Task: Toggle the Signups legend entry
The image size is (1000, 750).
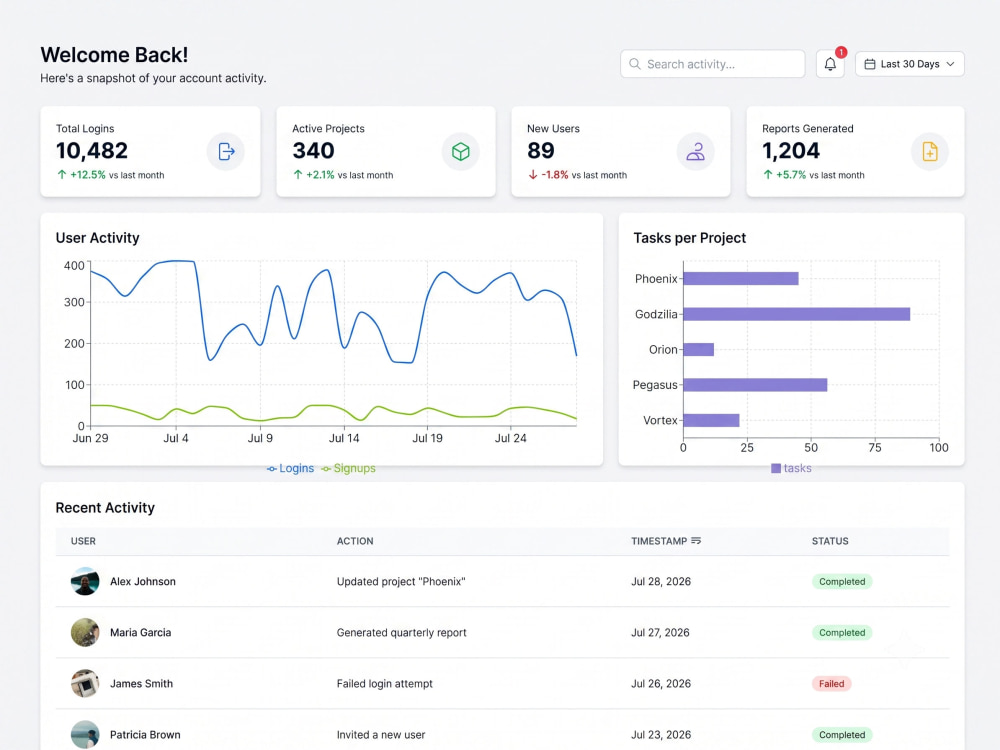Action: tap(348, 468)
